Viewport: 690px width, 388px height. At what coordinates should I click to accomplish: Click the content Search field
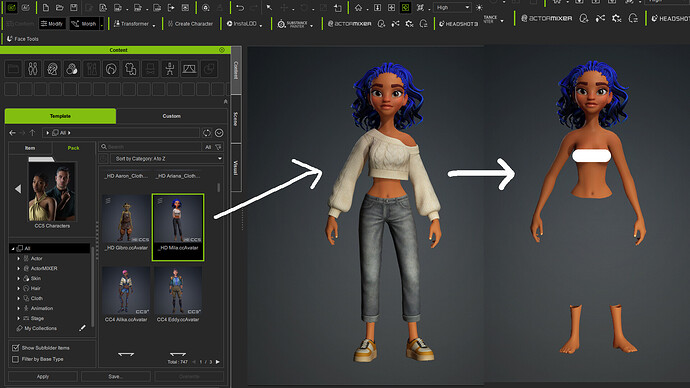pyautogui.click(x=150, y=147)
